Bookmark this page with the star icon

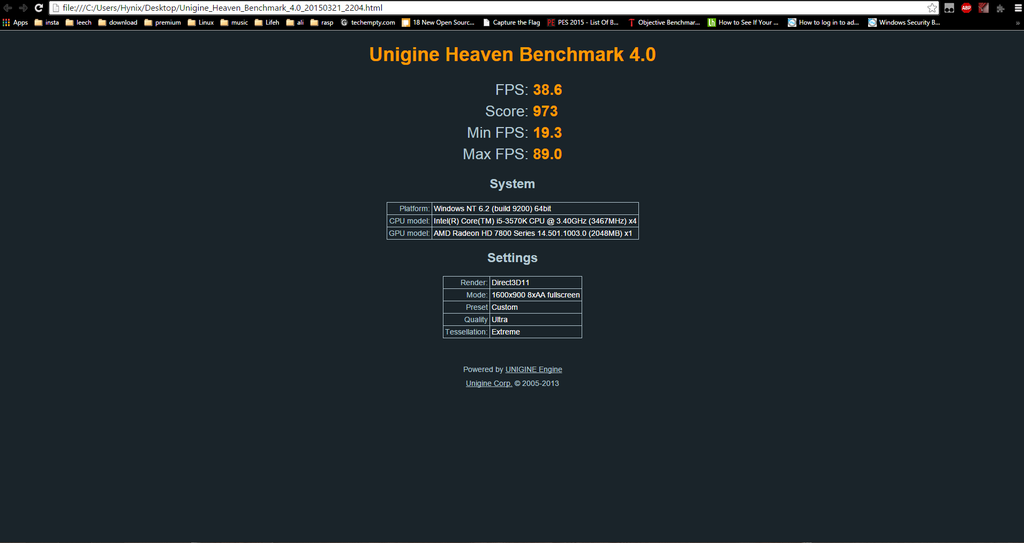point(932,8)
